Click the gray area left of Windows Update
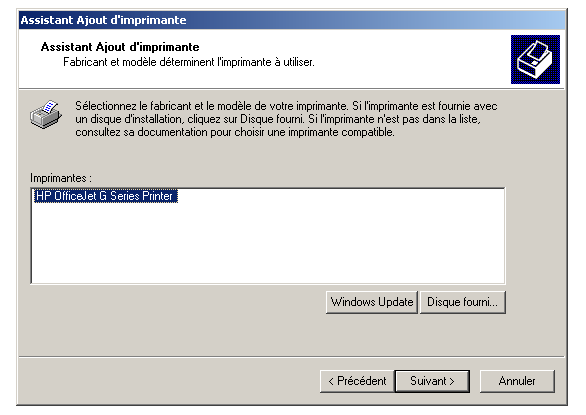The height and width of the screenshot is (415, 586). point(178,302)
